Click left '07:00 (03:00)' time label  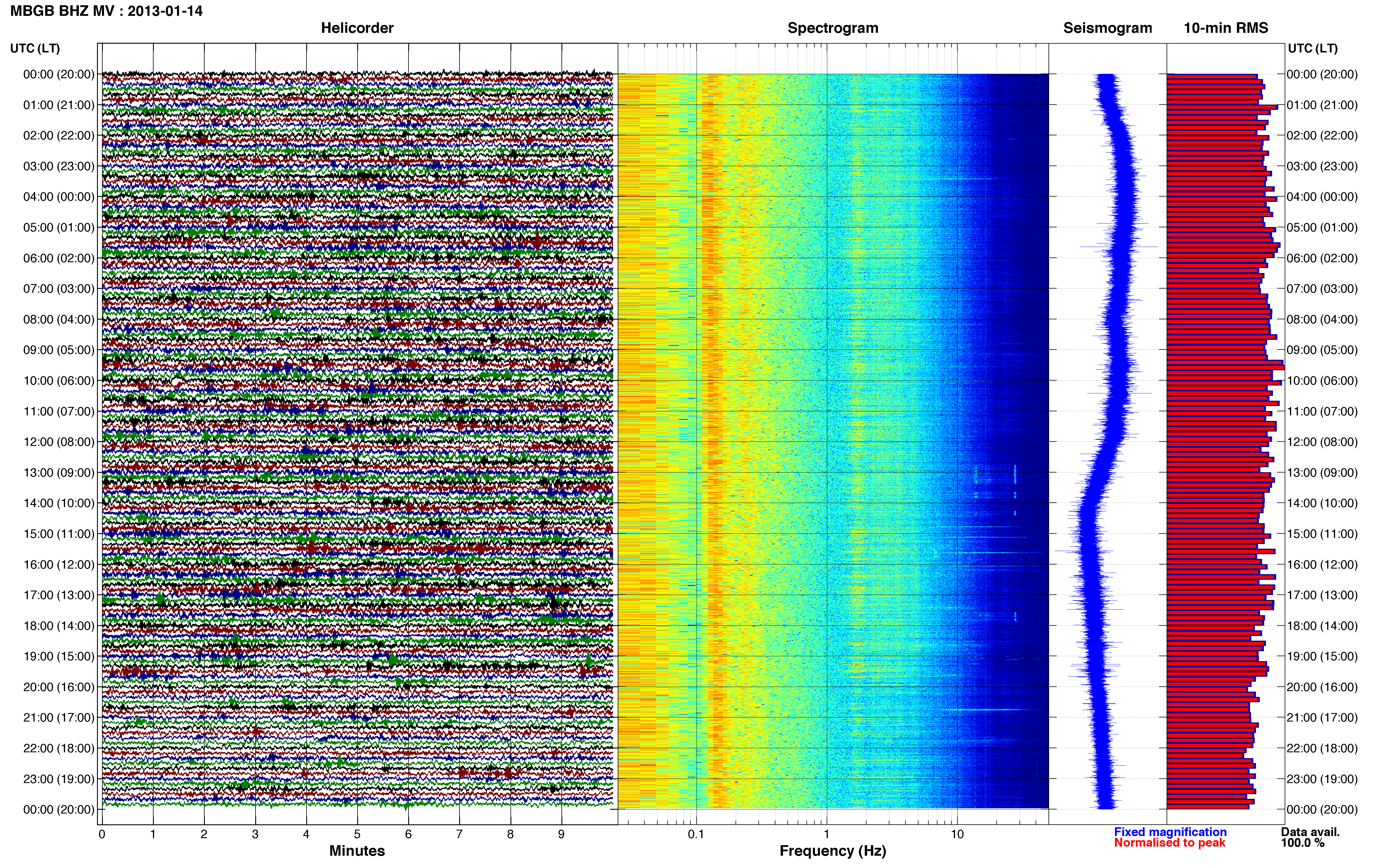pos(59,289)
